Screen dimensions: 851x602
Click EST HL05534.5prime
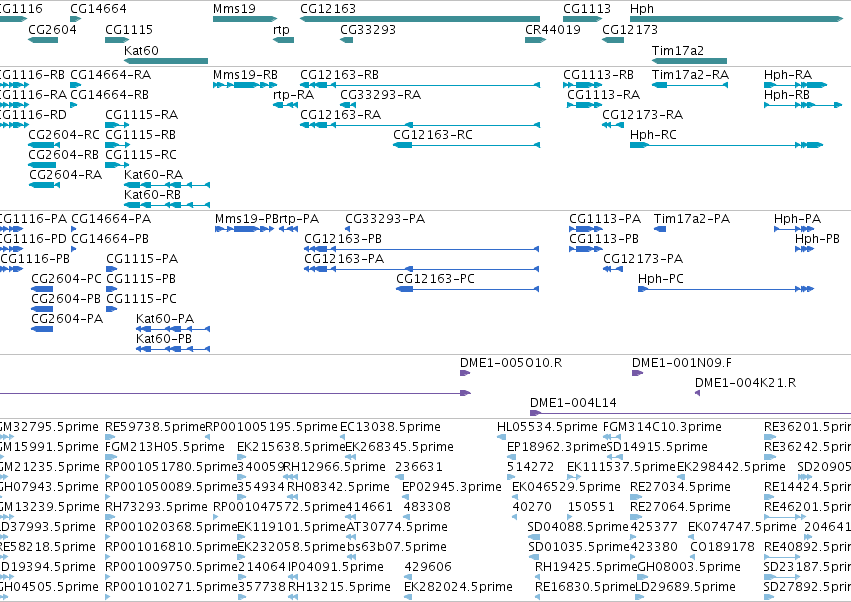point(547,427)
